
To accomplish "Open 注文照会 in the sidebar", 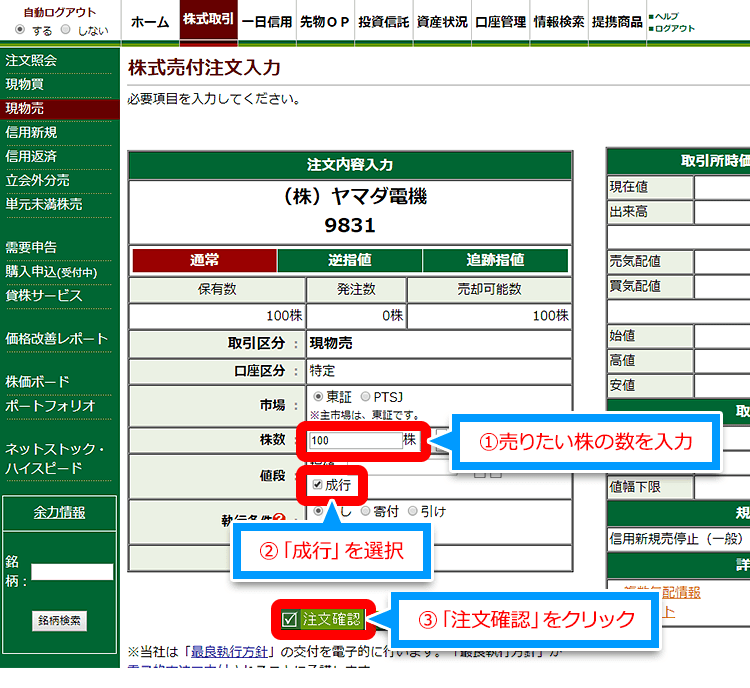I will [31, 61].
